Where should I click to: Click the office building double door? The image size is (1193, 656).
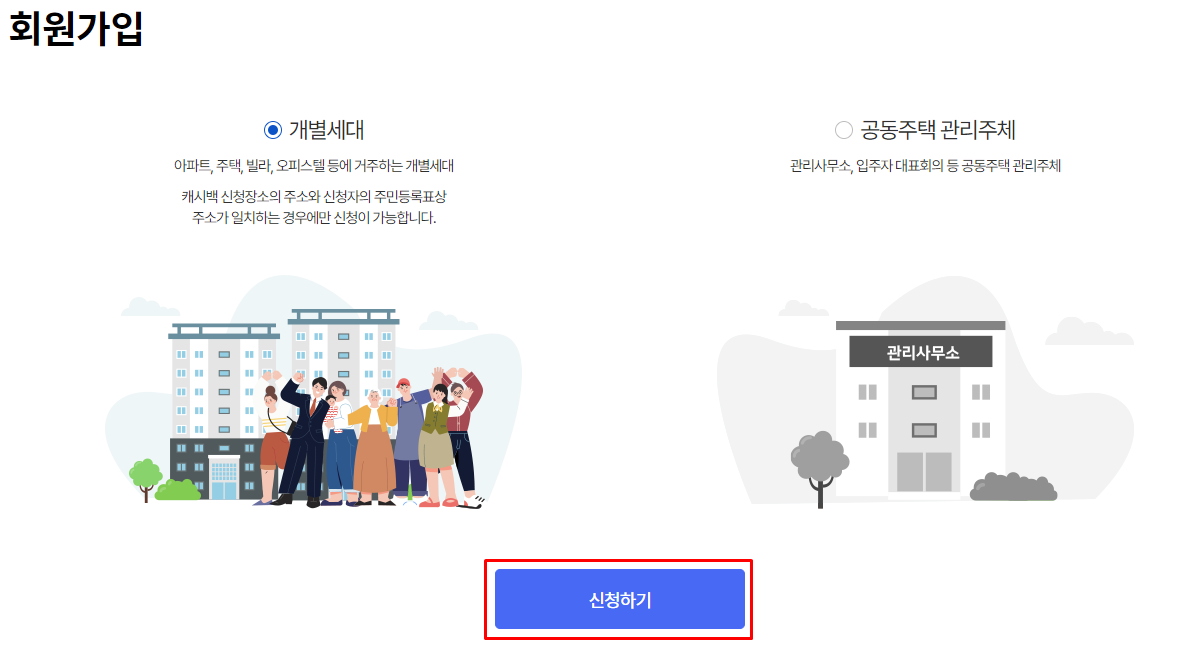(x=924, y=472)
